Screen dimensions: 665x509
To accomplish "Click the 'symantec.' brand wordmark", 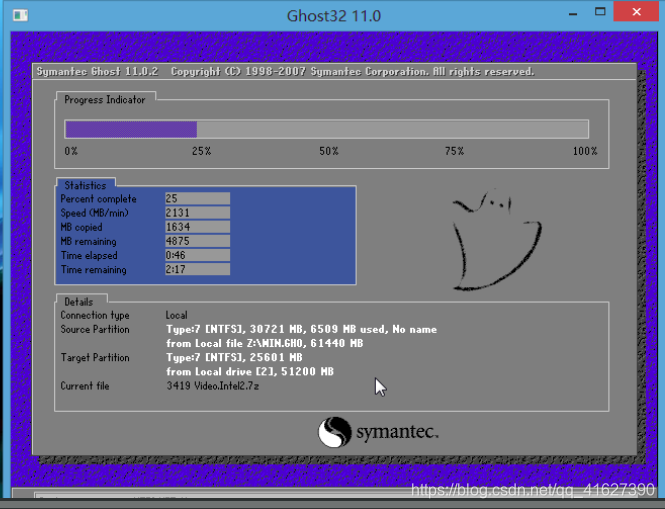I will click(x=397, y=432).
